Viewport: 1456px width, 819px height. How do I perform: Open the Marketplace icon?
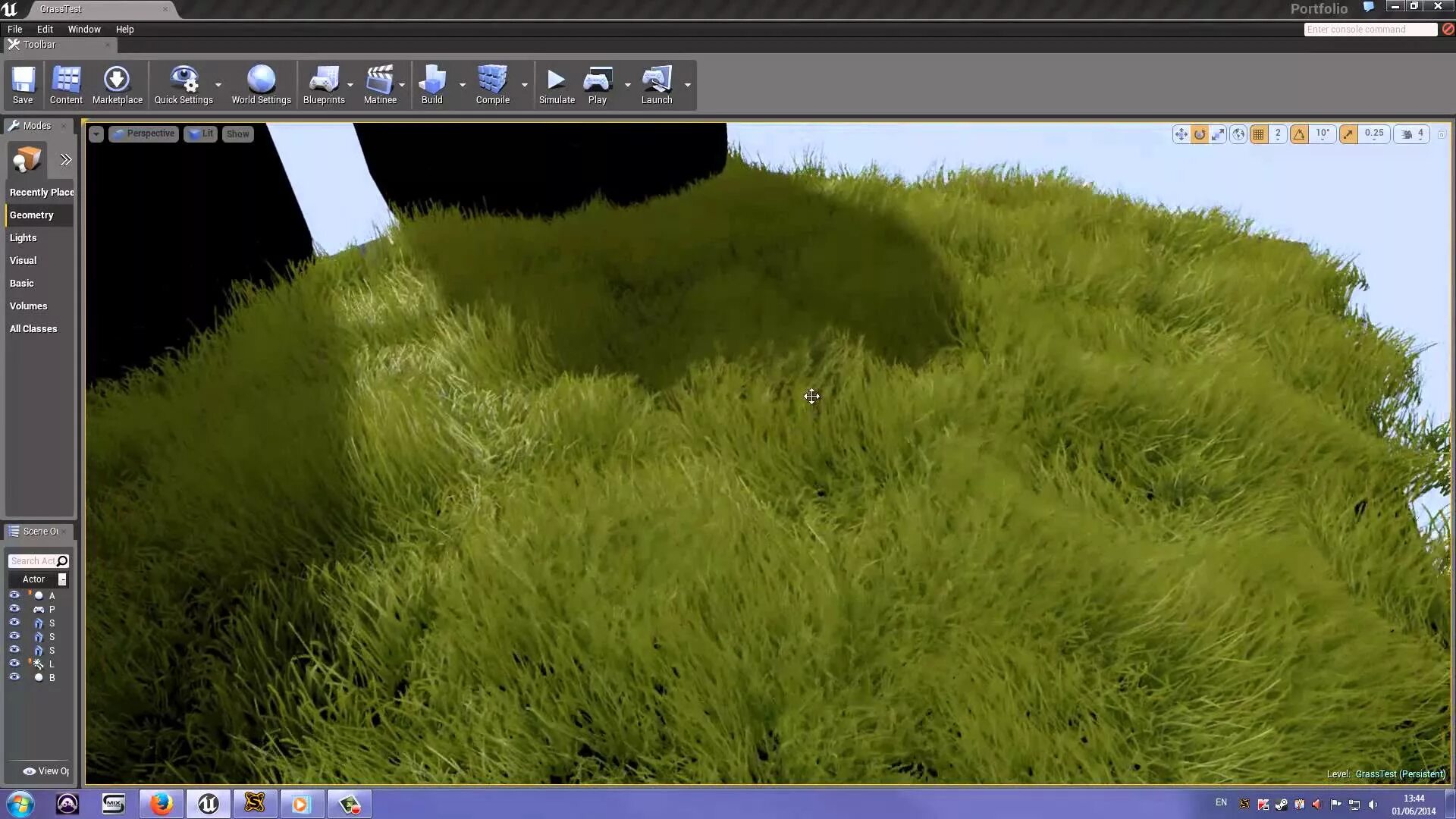point(117,84)
